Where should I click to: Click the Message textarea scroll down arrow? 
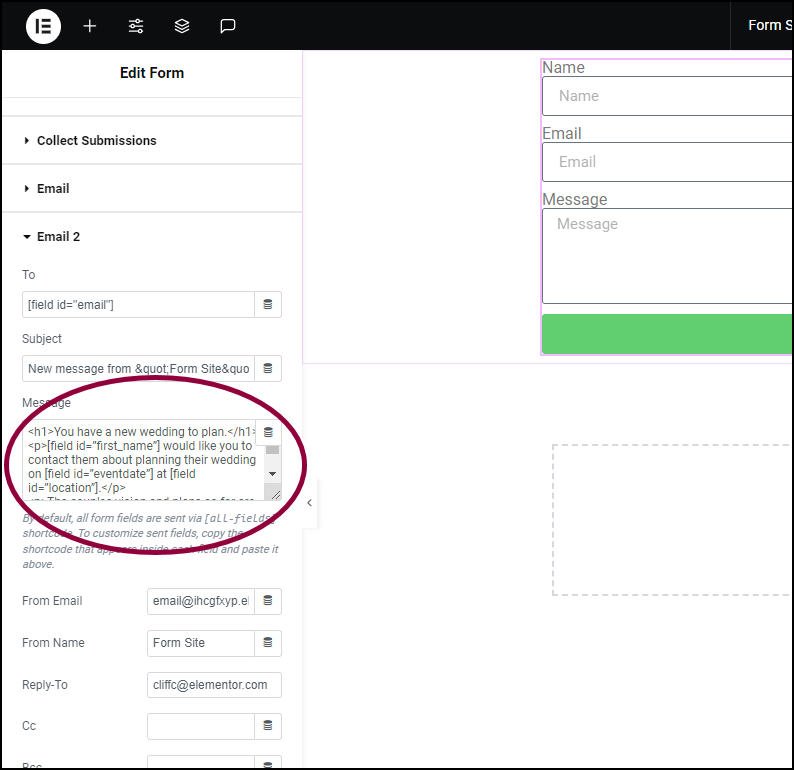272,474
